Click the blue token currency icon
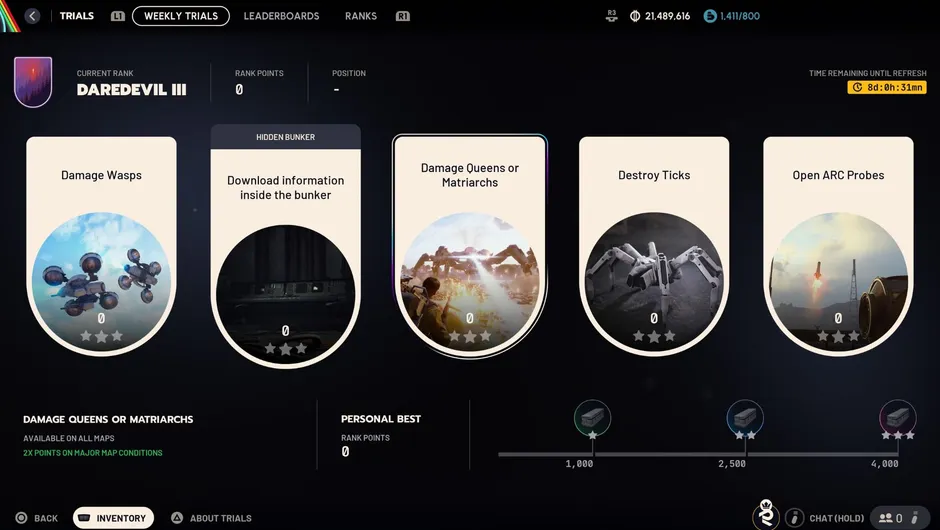 tap(710, 16)
